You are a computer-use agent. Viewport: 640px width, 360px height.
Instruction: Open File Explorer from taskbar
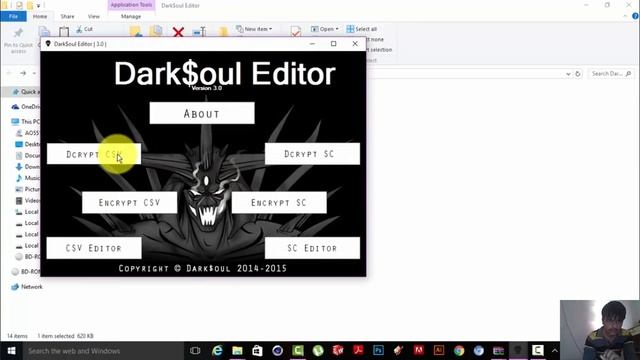point(237,351)
